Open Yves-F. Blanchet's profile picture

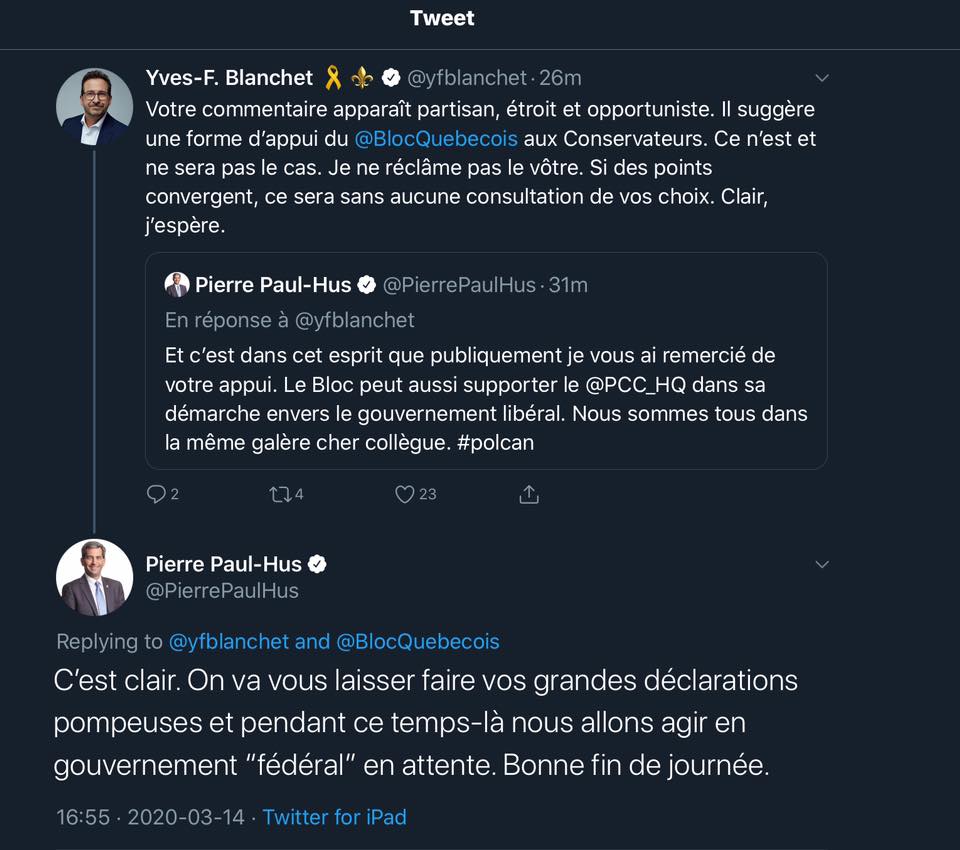(x=94, y=106)
